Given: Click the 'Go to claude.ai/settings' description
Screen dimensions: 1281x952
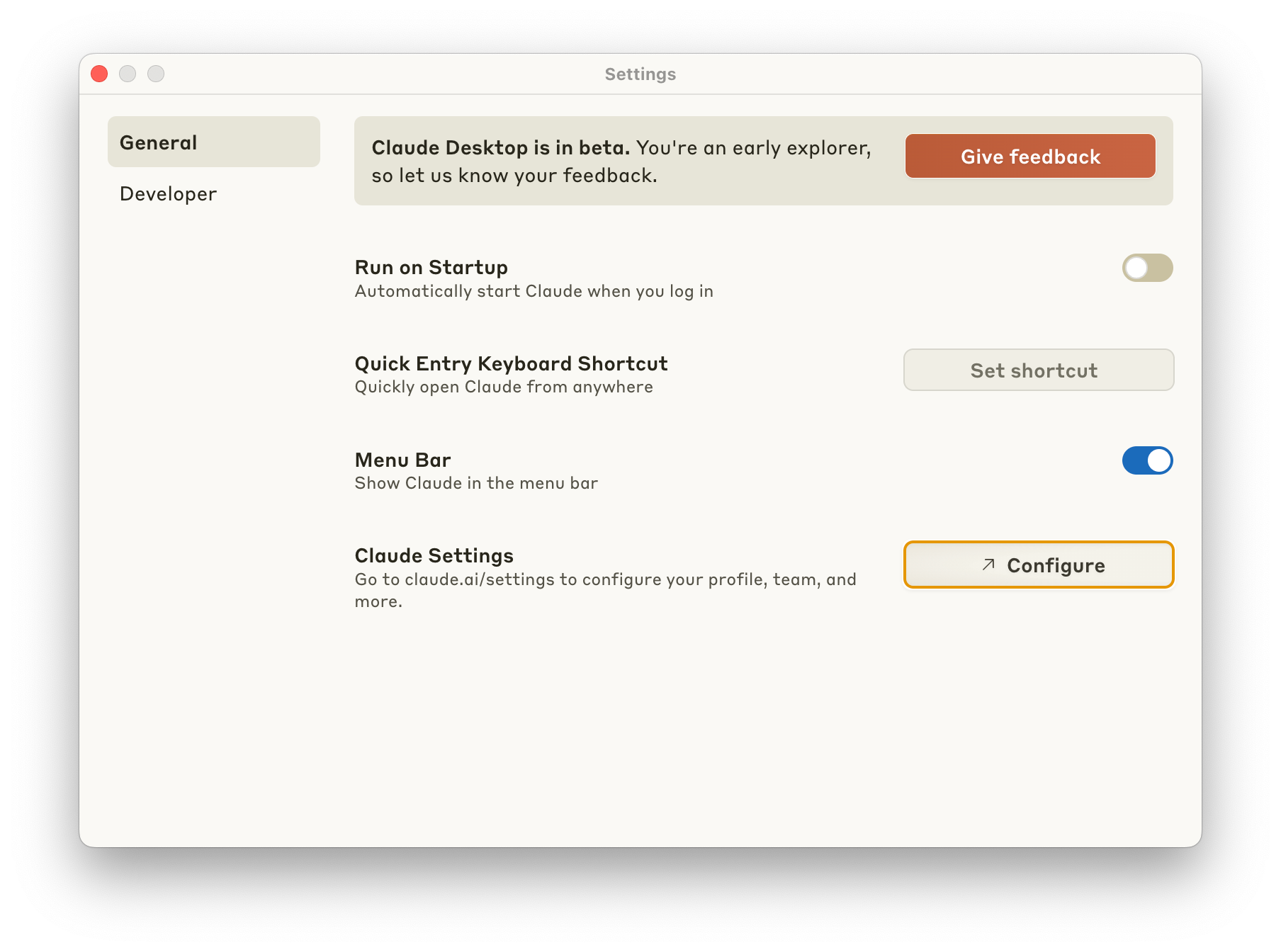Looking at the screenshot, I should coord(606,590).
